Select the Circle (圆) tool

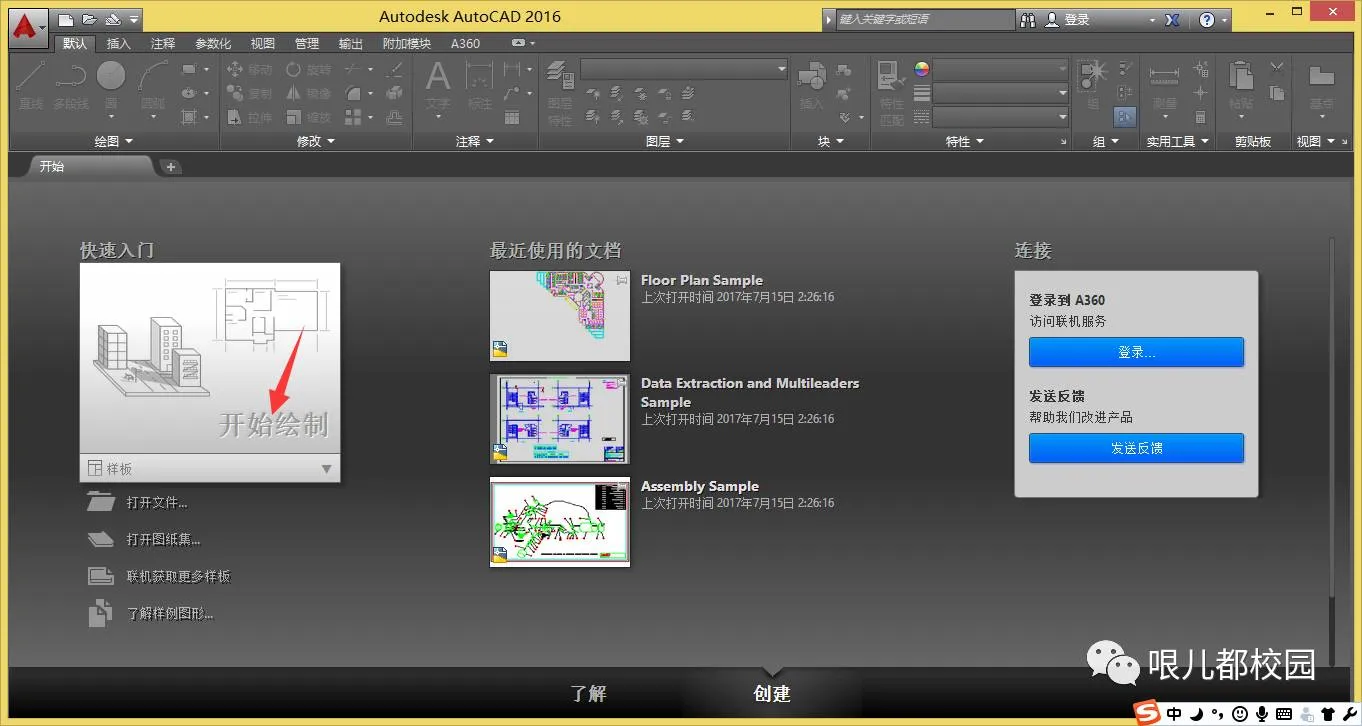pos(111,86)
